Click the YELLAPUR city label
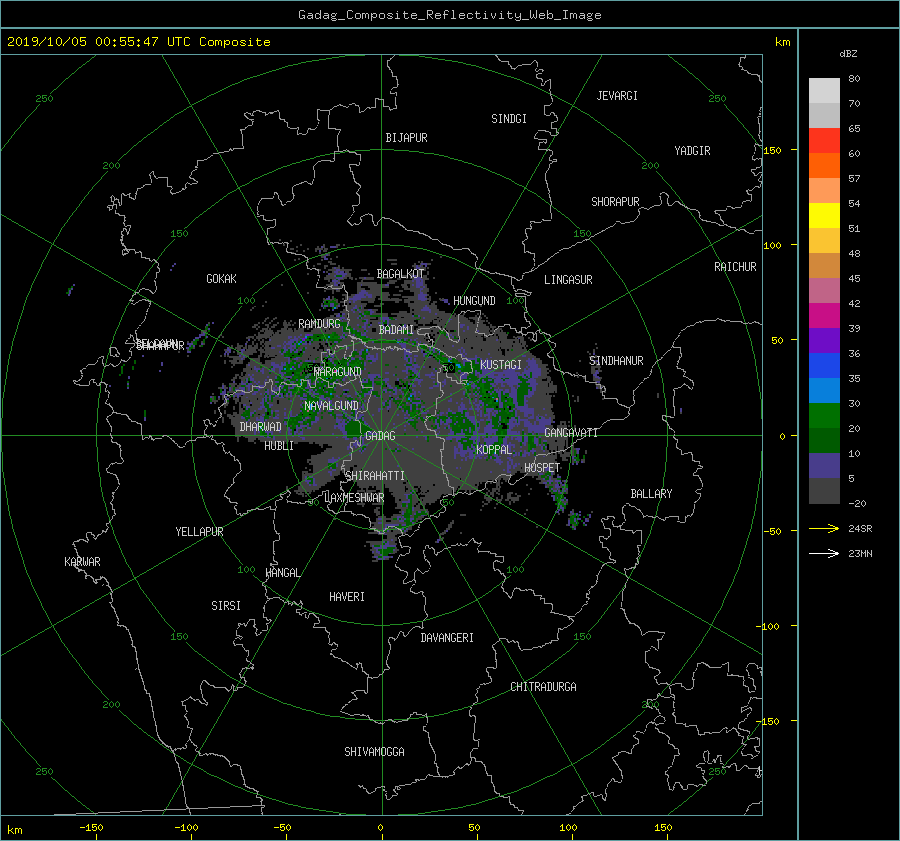Image resolution: width=900 pixels, height=841 pixels. click(199, 532)
